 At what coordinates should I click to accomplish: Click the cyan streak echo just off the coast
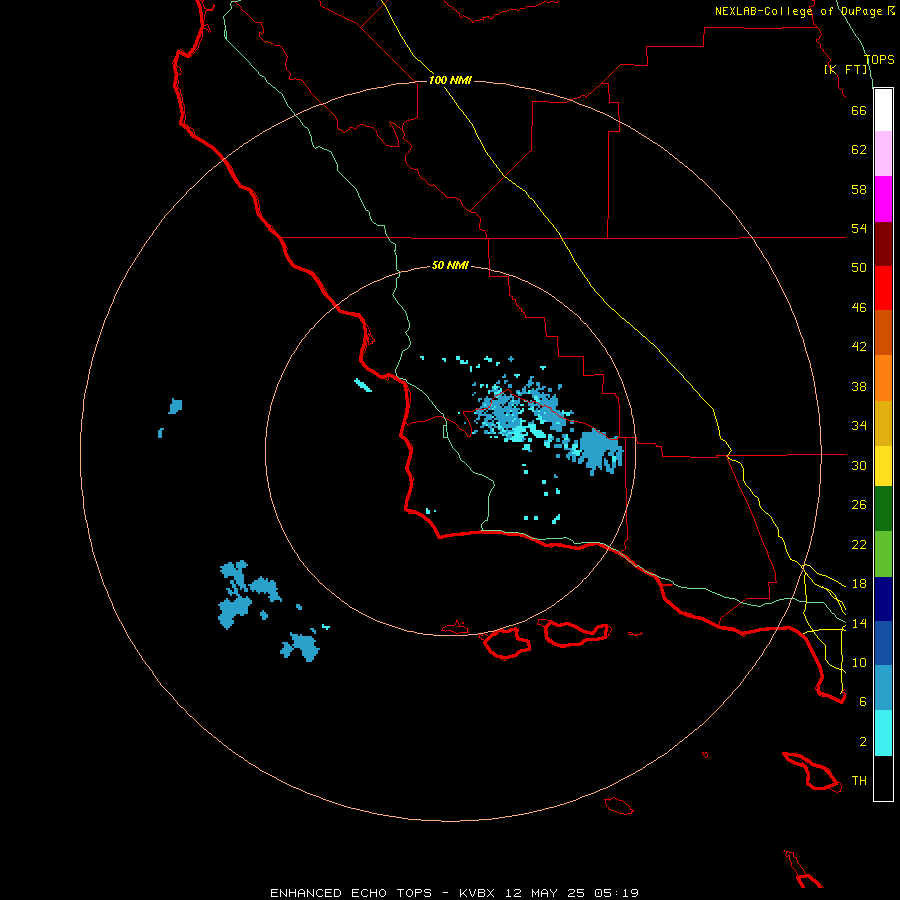363,385
